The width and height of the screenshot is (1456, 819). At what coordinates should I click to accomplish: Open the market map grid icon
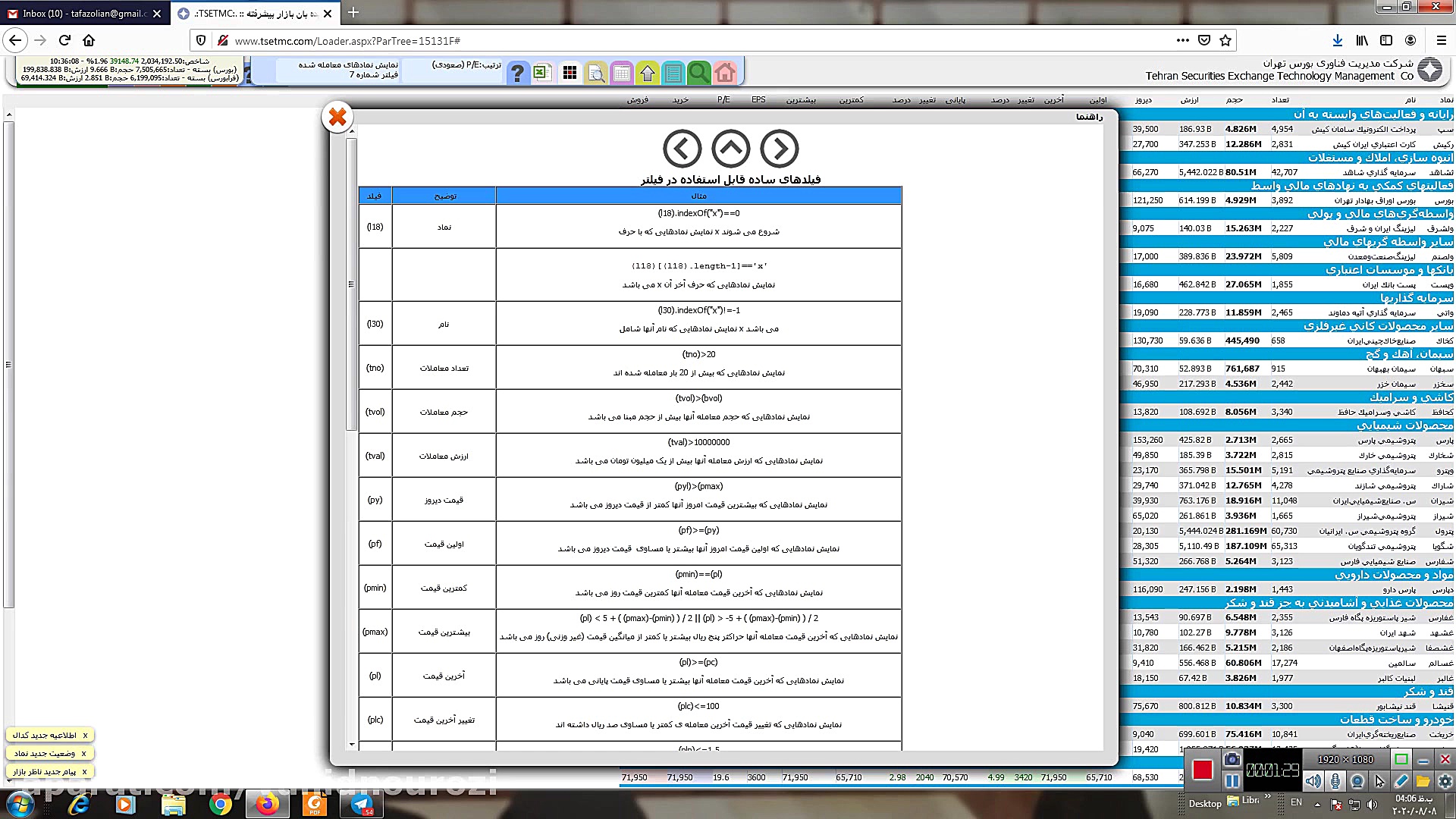tap(570, 73)
